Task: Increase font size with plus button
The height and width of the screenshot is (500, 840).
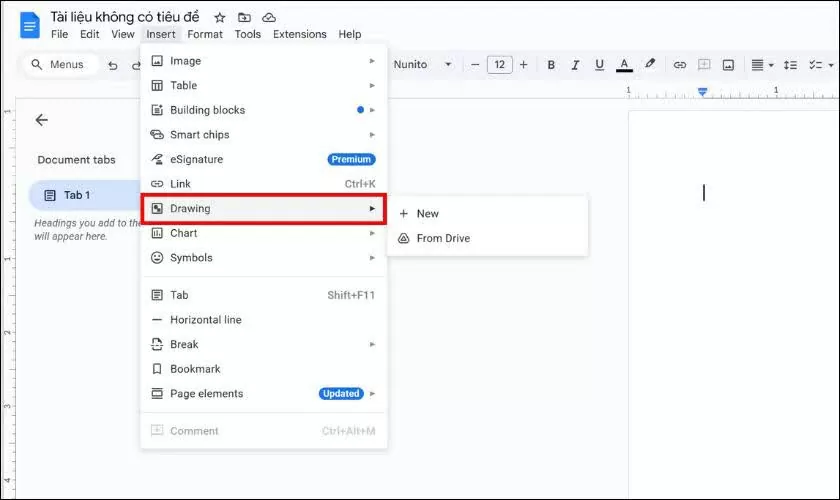Action: pos(523,65)
